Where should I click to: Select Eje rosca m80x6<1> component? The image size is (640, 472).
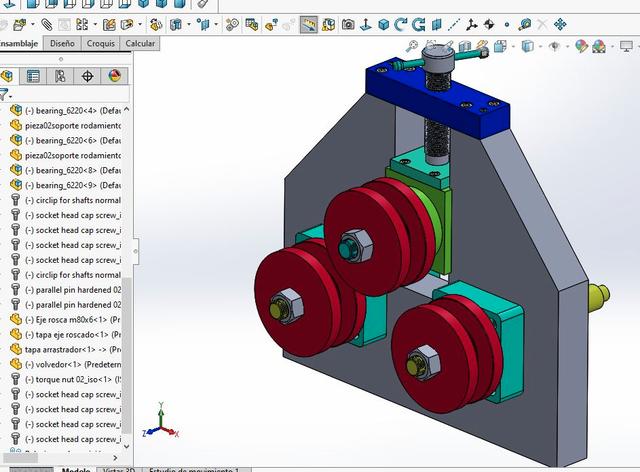click(65, 319)
